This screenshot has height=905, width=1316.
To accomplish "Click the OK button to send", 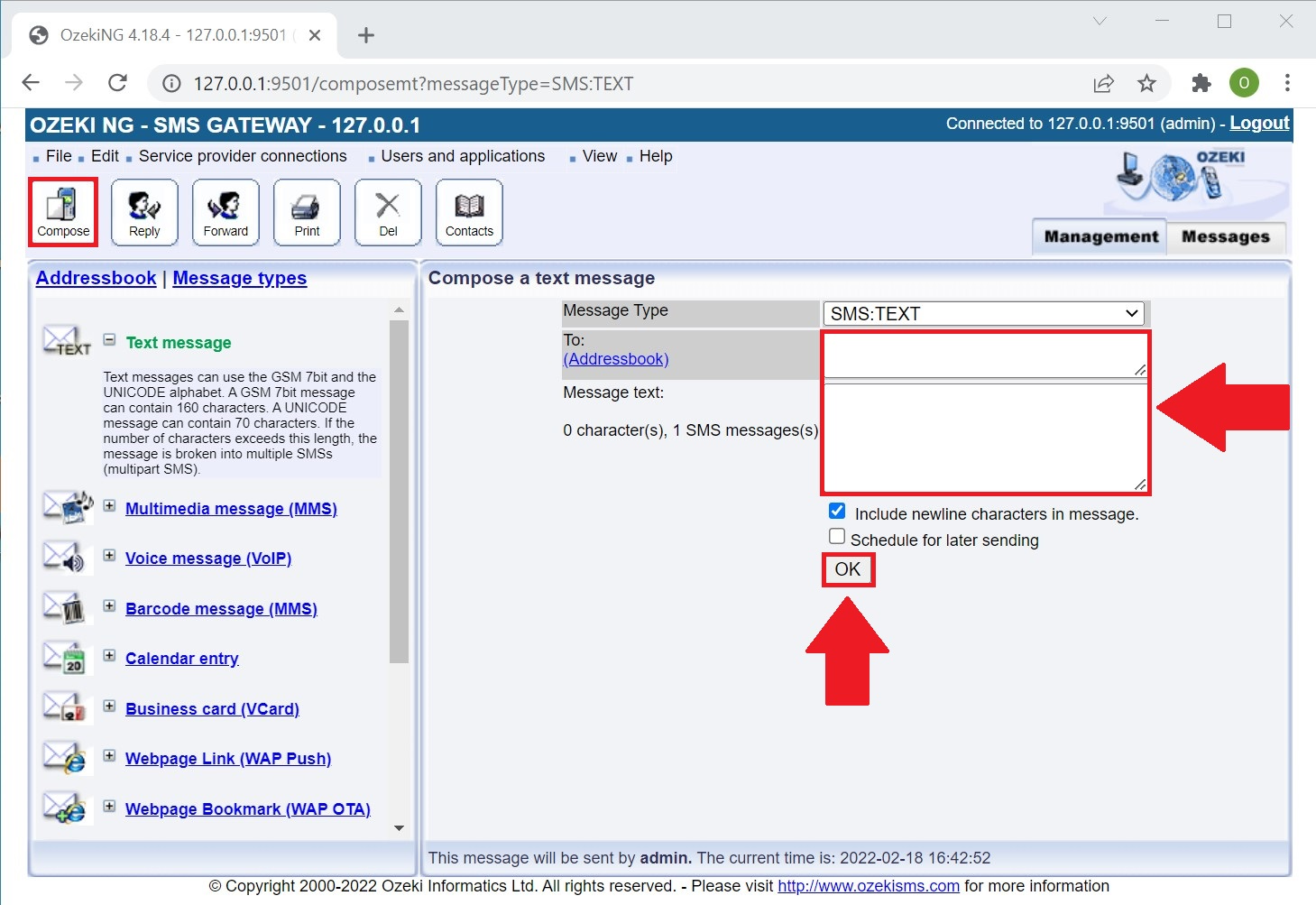I will point(848,569).
